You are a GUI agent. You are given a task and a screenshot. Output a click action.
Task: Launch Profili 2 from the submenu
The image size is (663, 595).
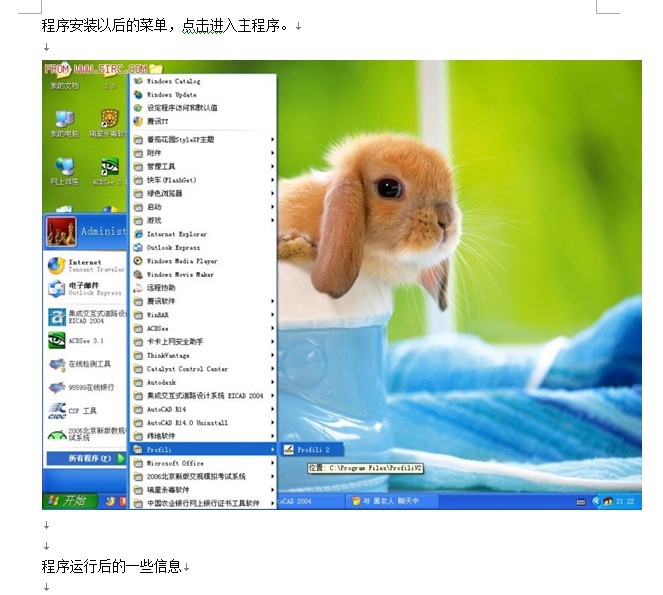pyautogui.click(x=311, y=450)
